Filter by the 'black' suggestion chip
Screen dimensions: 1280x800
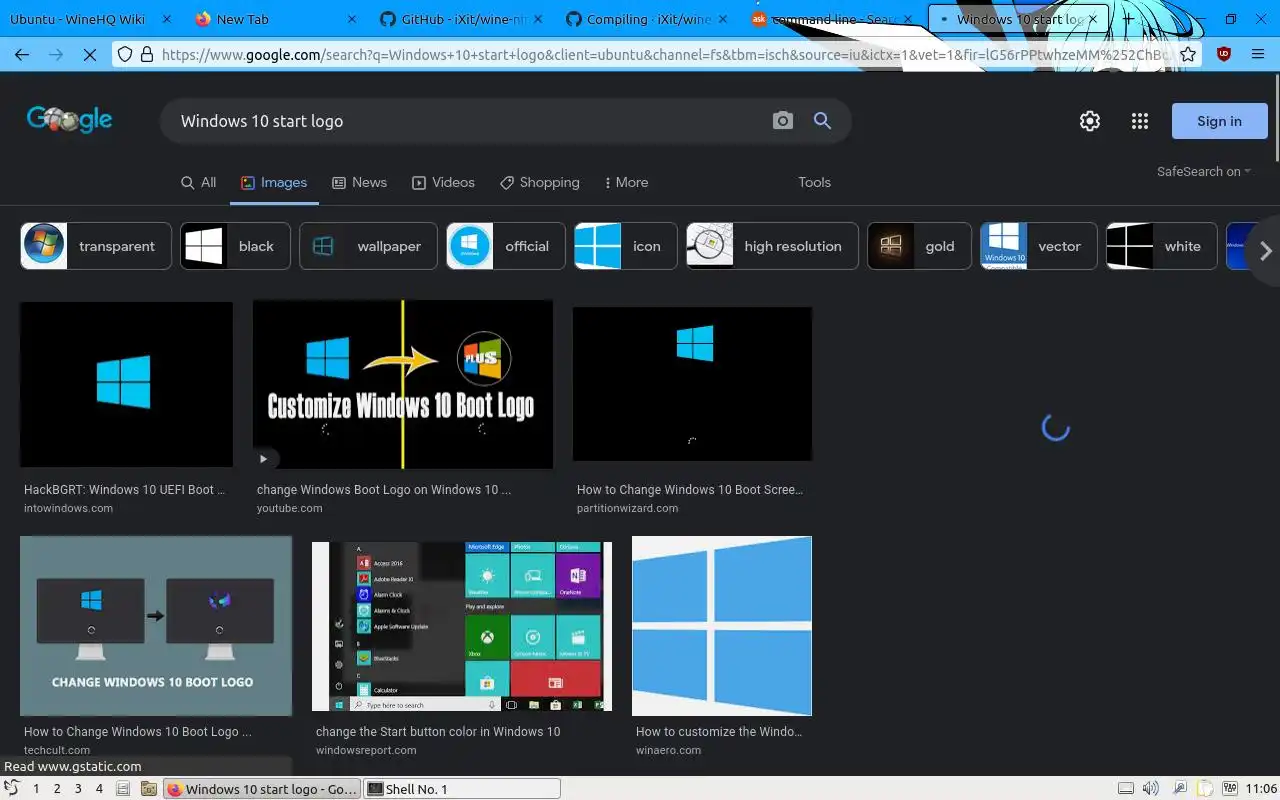(x=235, y=246)
